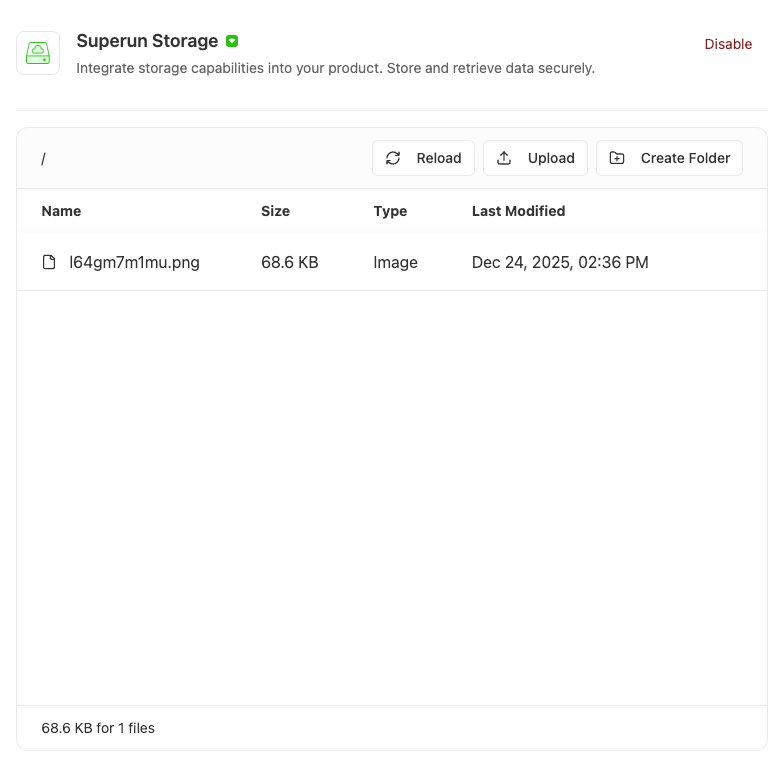Click the Superun Storage cloud drive icon
Viewport: 778px width, 770px height.
coord(38,53)
